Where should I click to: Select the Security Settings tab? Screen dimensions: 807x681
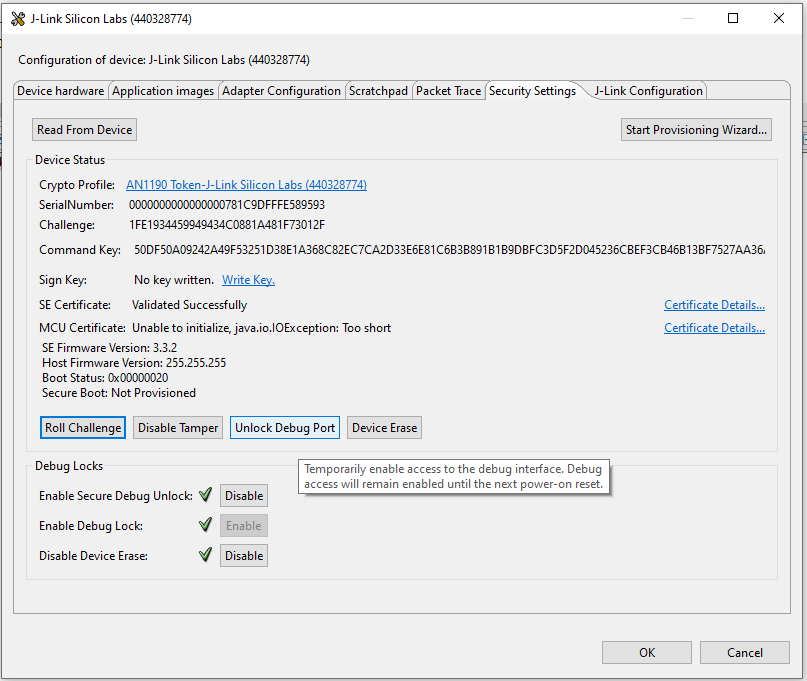pyautogui.click(x=532, y=91)
